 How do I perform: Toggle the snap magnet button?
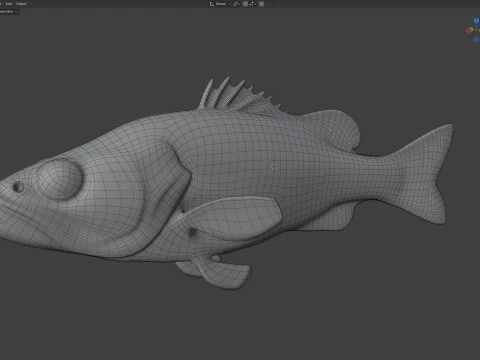245,4
